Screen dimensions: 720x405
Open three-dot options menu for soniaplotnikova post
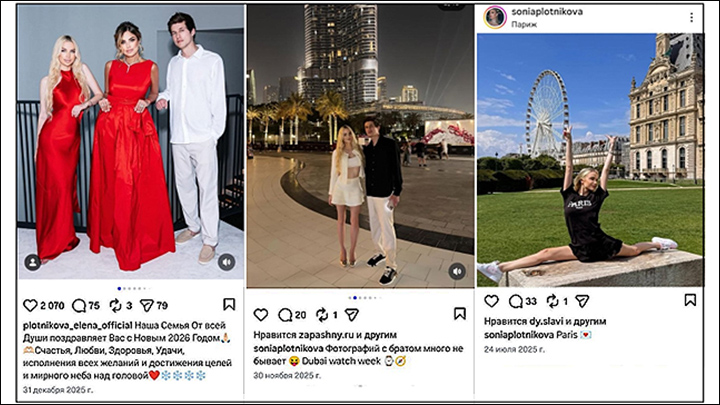692,17
